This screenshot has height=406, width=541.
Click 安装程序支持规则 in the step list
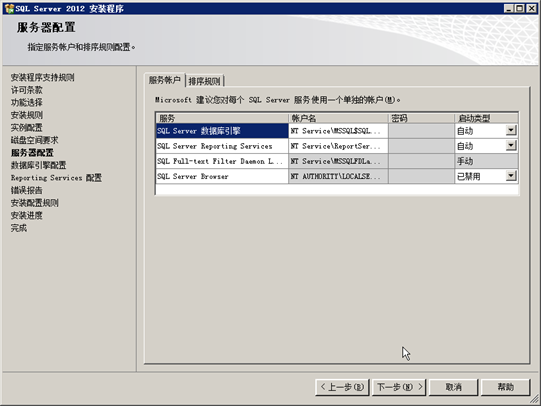click(x=42, y=77)
